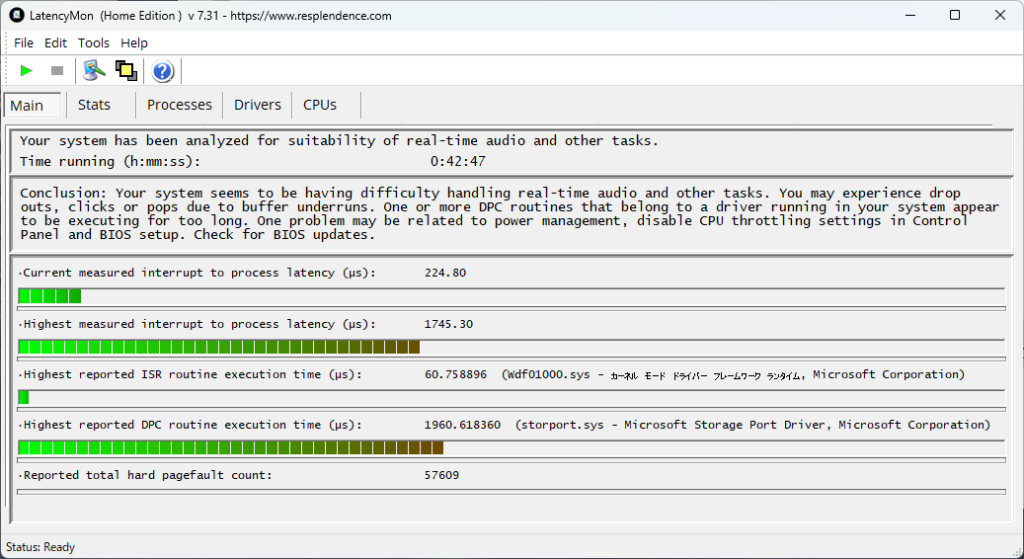This screenshot has width=1024, height=559.
Task: Open the Tools menu
Action: pos(94,43)
